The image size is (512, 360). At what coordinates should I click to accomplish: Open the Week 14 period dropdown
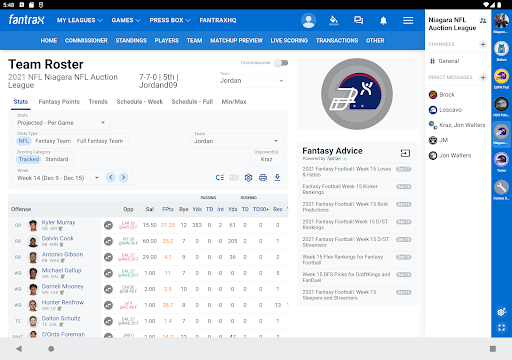point(58,178)
